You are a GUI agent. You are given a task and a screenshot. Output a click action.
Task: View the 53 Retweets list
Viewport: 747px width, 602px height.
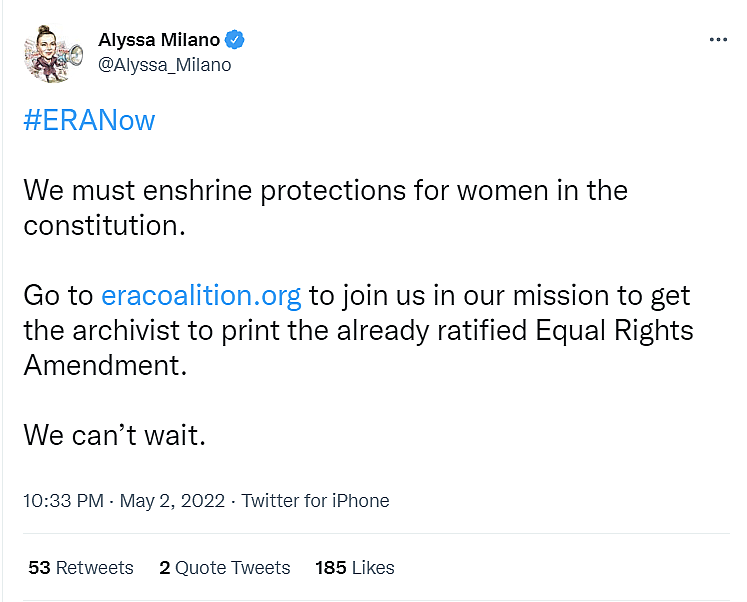pyautogui.click(x=81, y=568)
